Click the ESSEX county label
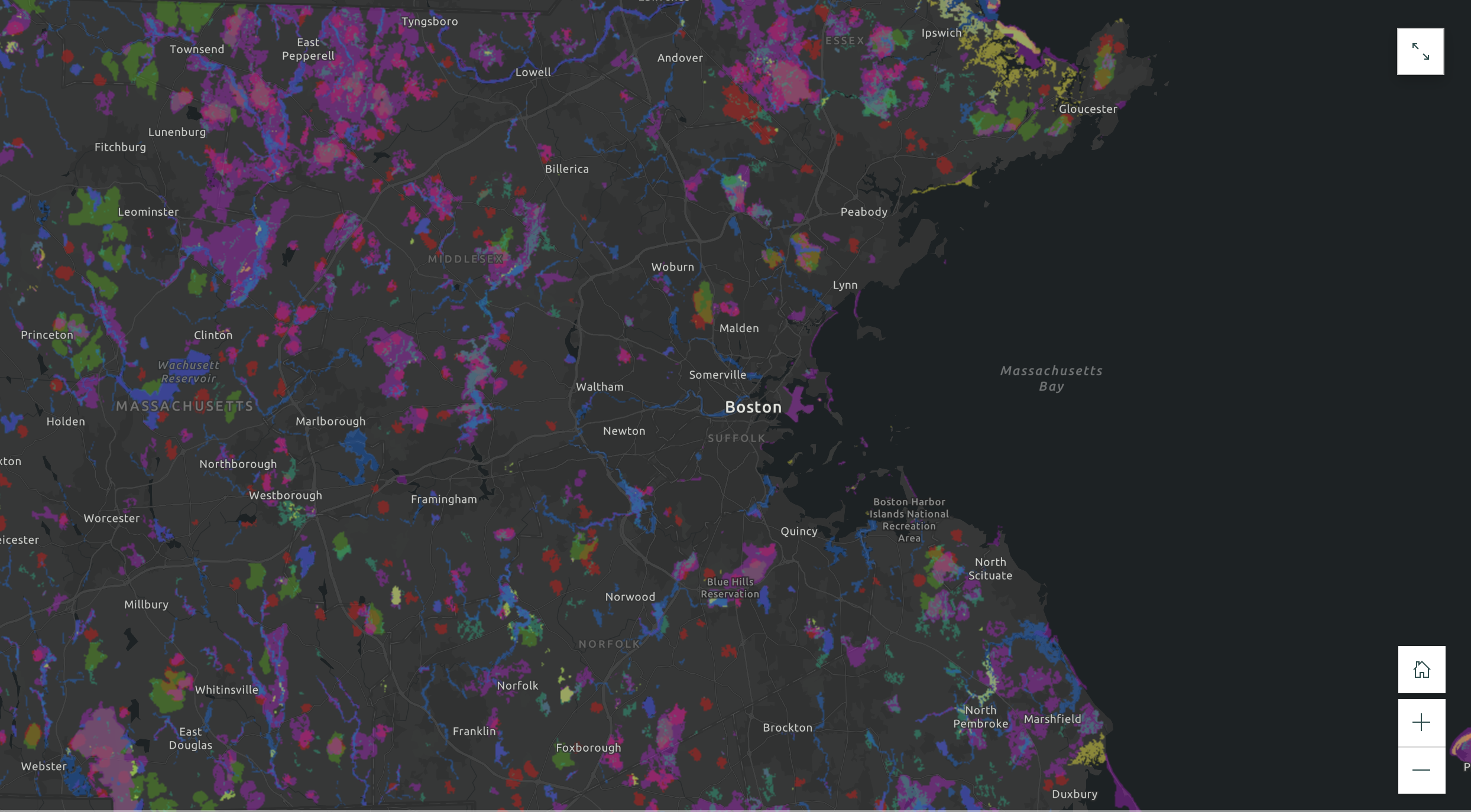This screenshot has height=812, width=1471. coord(845,41)
